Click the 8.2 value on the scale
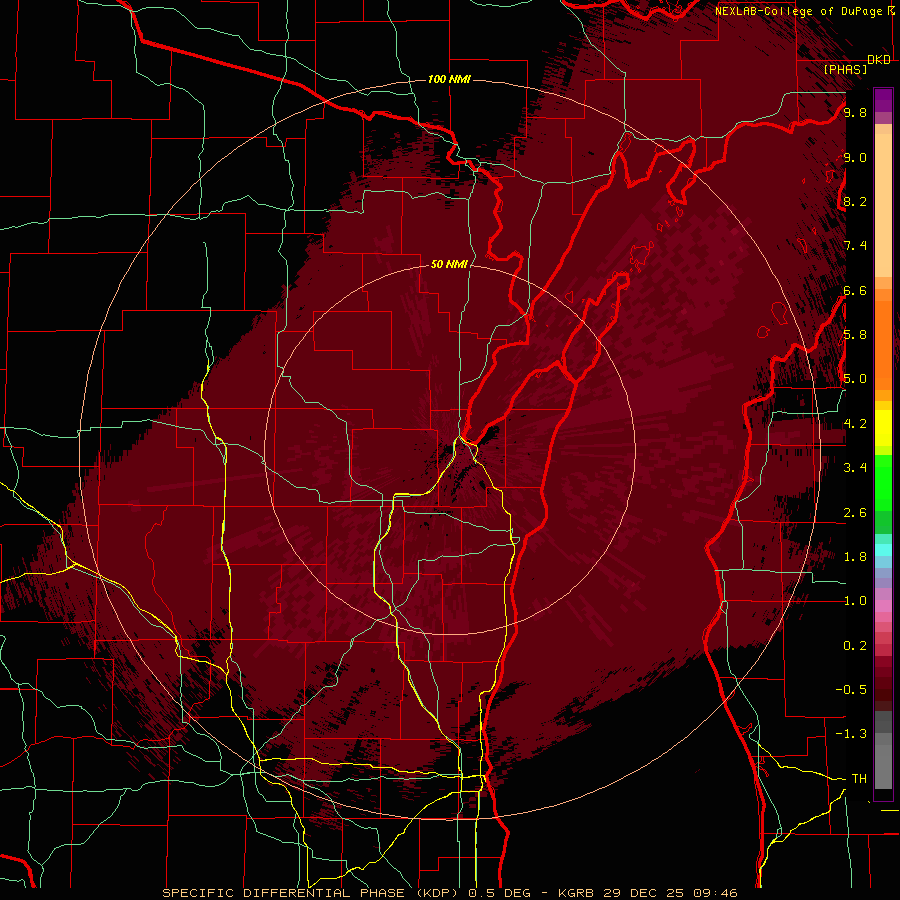This screenshot has height=900, width=900. coord(855,201)
